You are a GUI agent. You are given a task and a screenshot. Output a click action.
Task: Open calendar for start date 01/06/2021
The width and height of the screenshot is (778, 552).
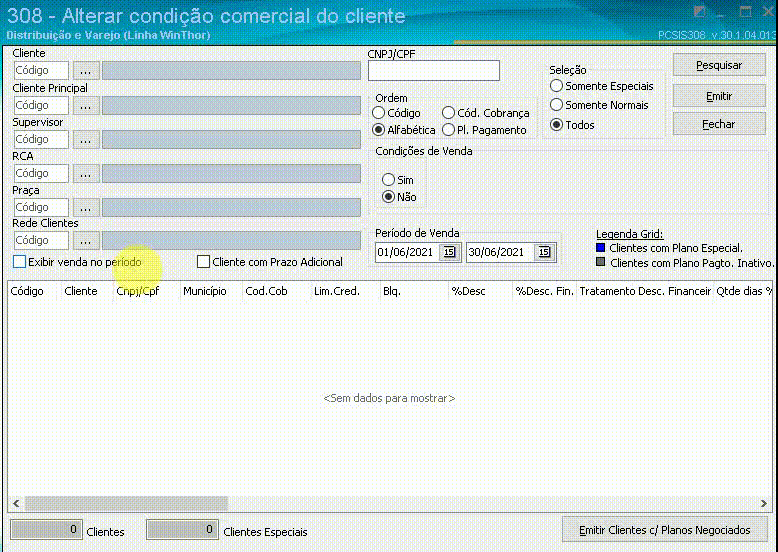(450, 252)
